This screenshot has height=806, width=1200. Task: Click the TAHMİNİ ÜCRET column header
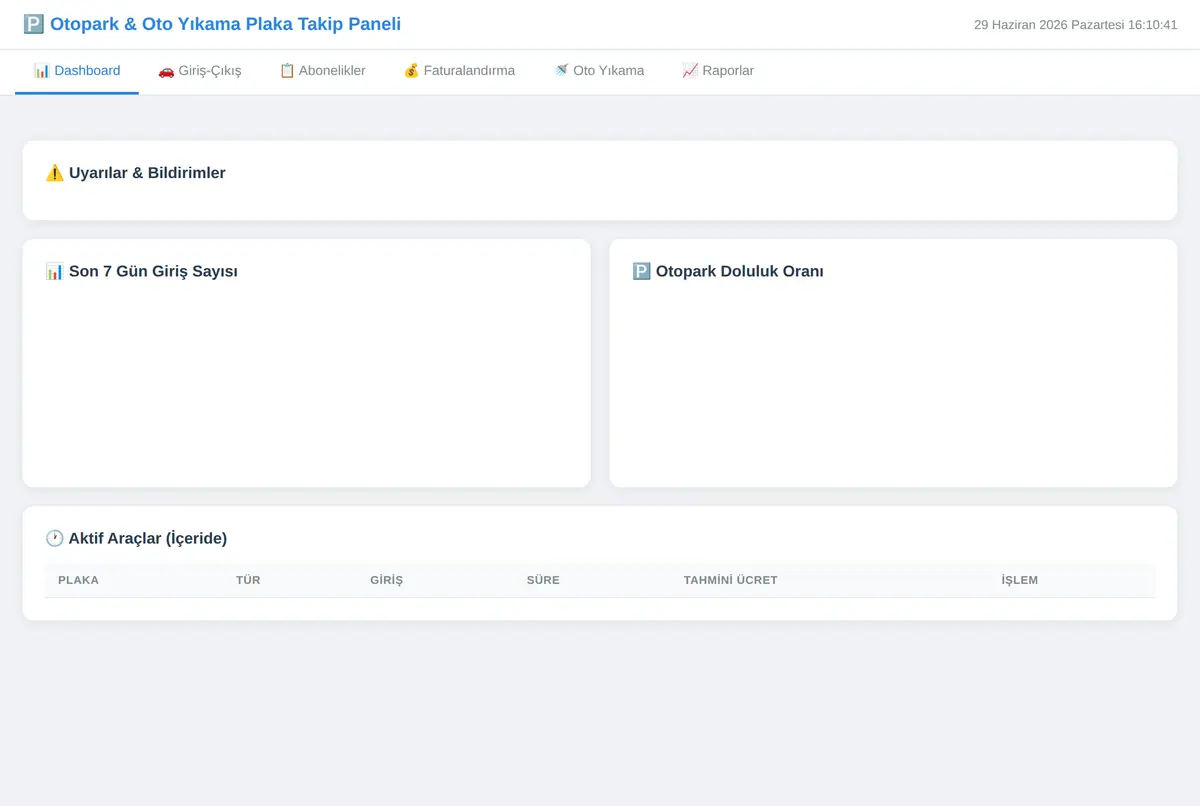pos(730,580)
